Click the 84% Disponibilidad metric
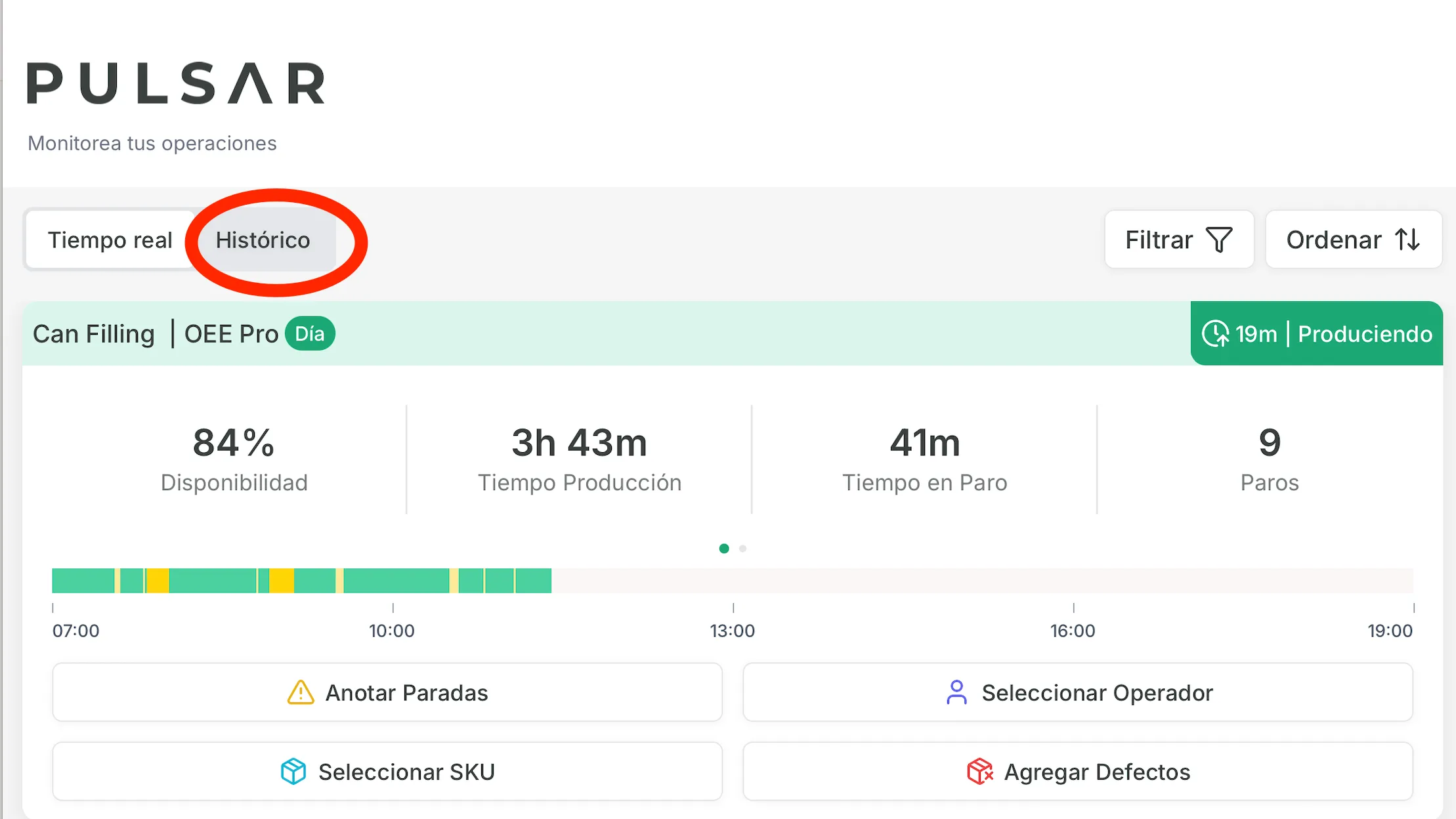This screenshot has height=819, width=1456. pos(234,459)
